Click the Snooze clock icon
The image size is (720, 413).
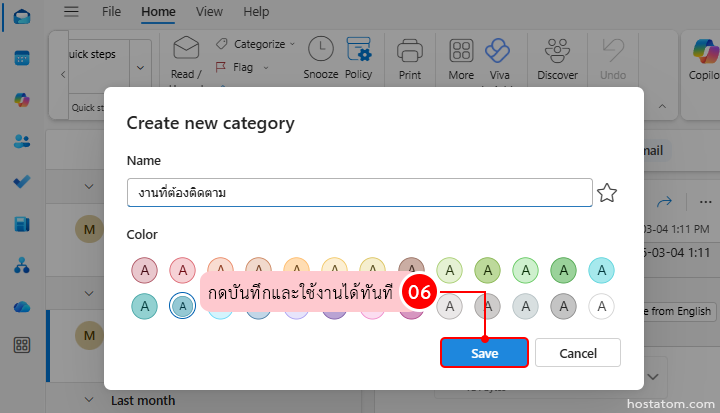pyautogui.click(x=321, y=49)
